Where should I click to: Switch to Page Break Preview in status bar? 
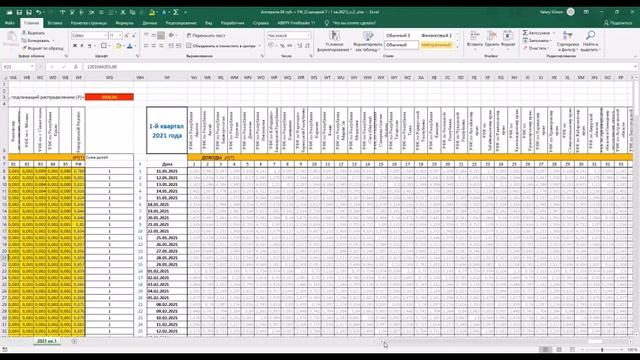572,349
